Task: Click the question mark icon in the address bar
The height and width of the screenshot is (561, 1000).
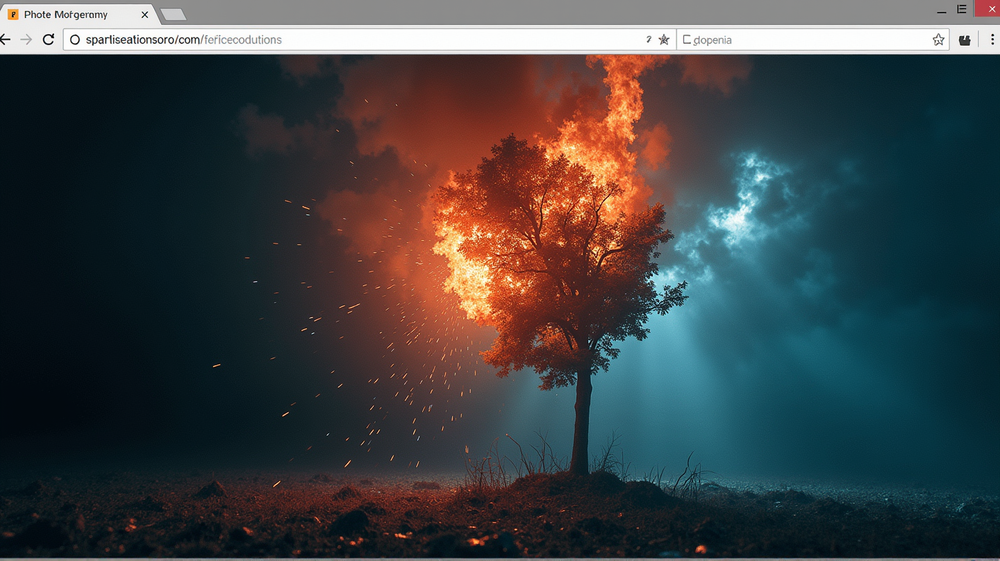Action: [x=648, y=39]
